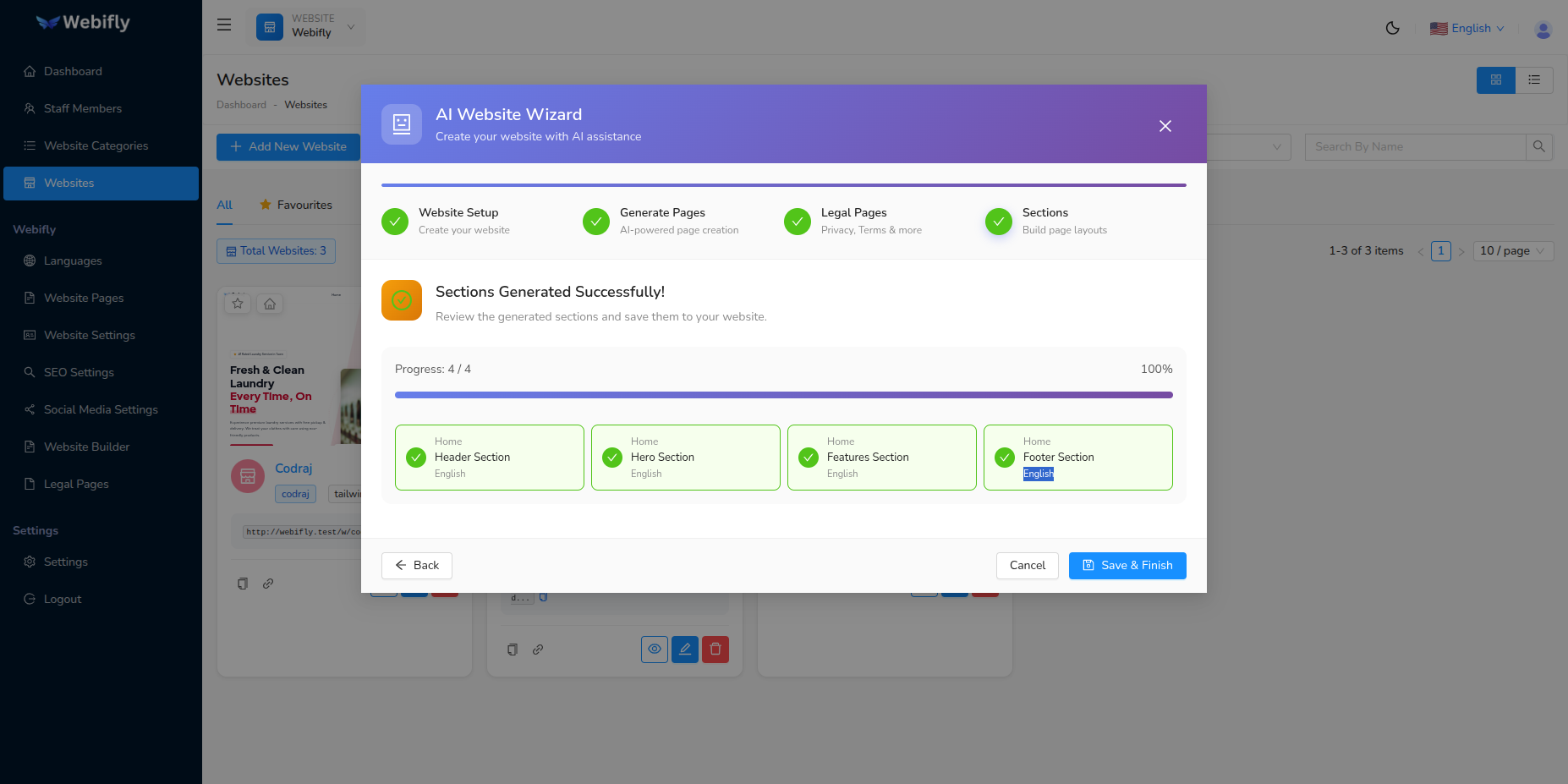Click the home icon on website card

[x=270, y=304]
